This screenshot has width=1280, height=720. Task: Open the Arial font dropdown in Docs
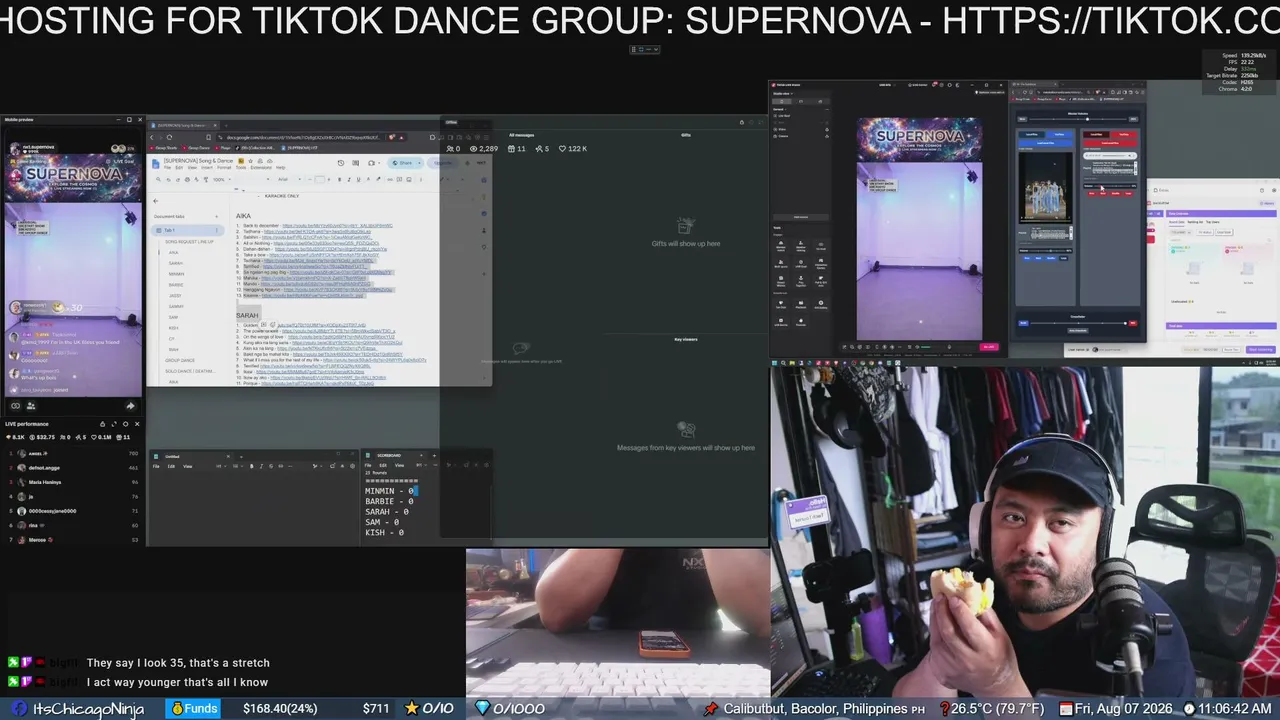[287, 180]
